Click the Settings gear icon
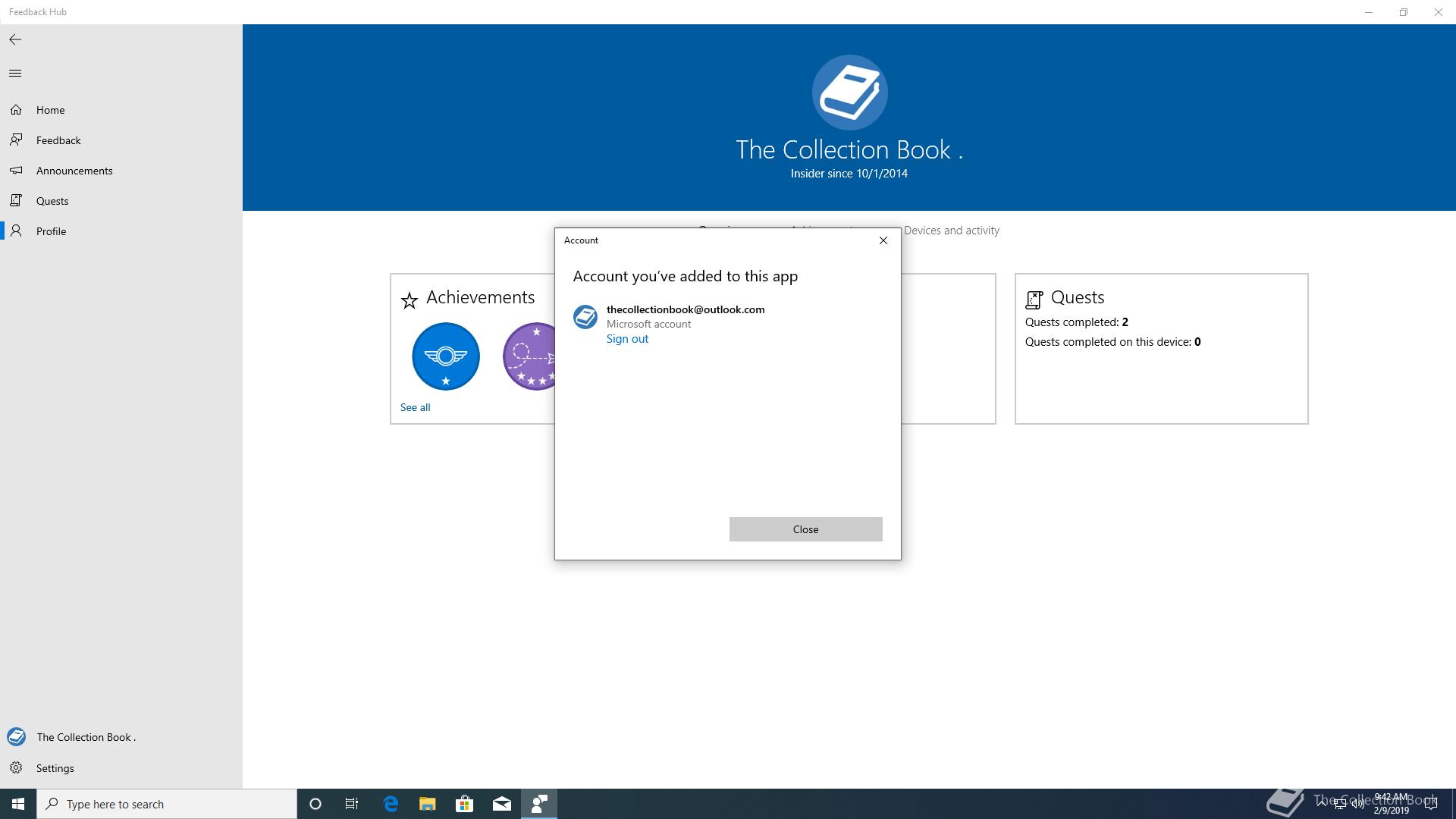The image size is (1456, 819). [16, 768]
